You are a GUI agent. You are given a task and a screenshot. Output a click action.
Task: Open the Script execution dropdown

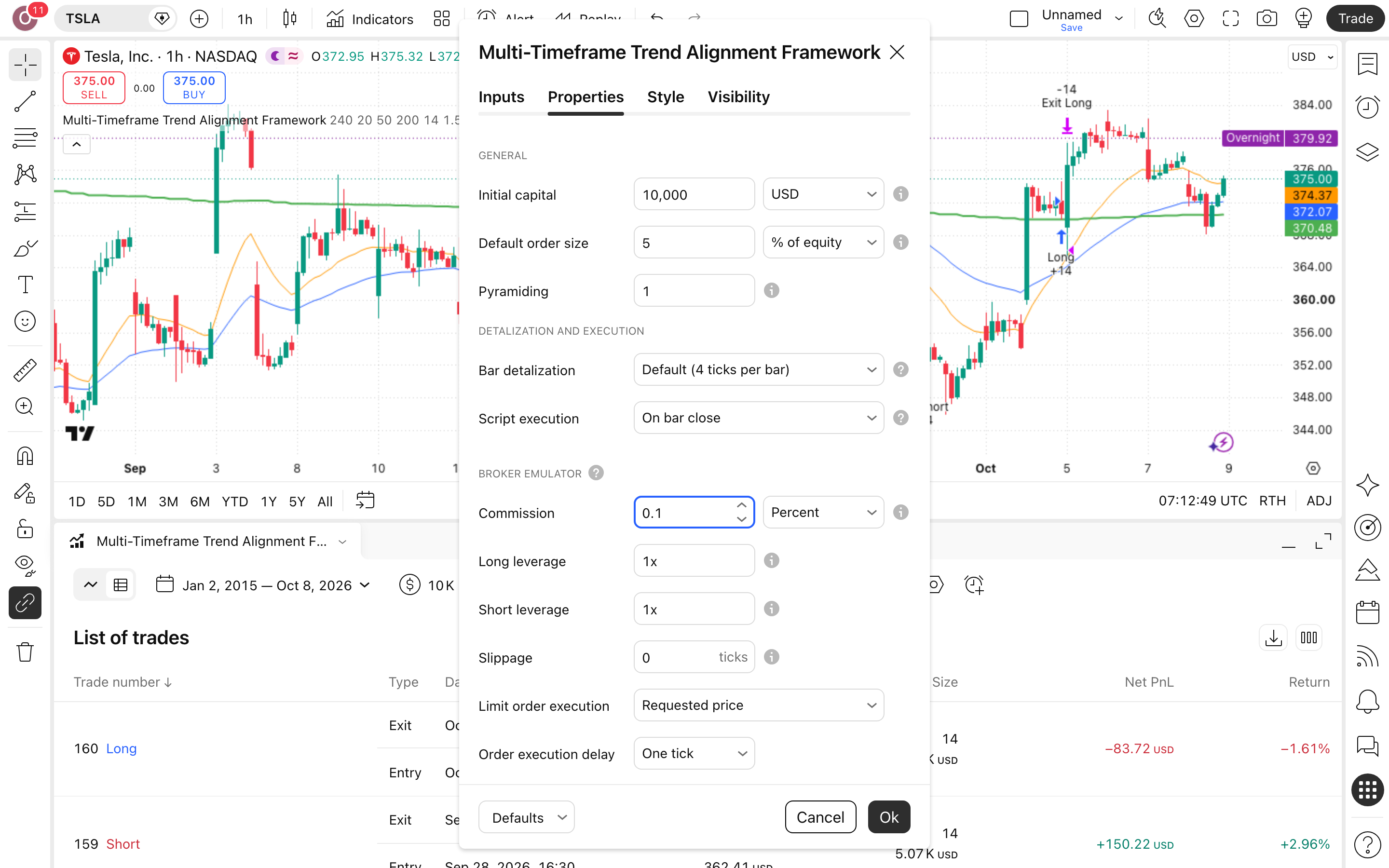[x=758, y=418]
